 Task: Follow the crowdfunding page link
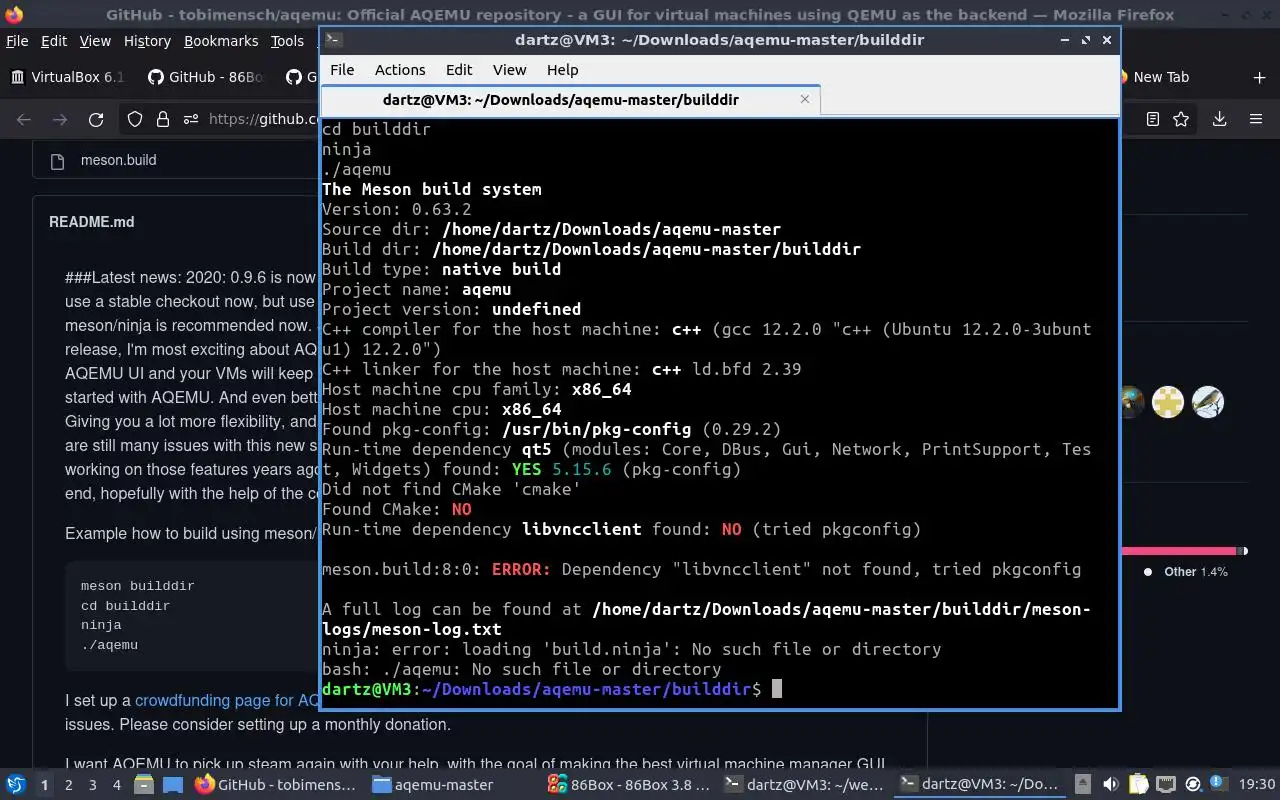227,701
